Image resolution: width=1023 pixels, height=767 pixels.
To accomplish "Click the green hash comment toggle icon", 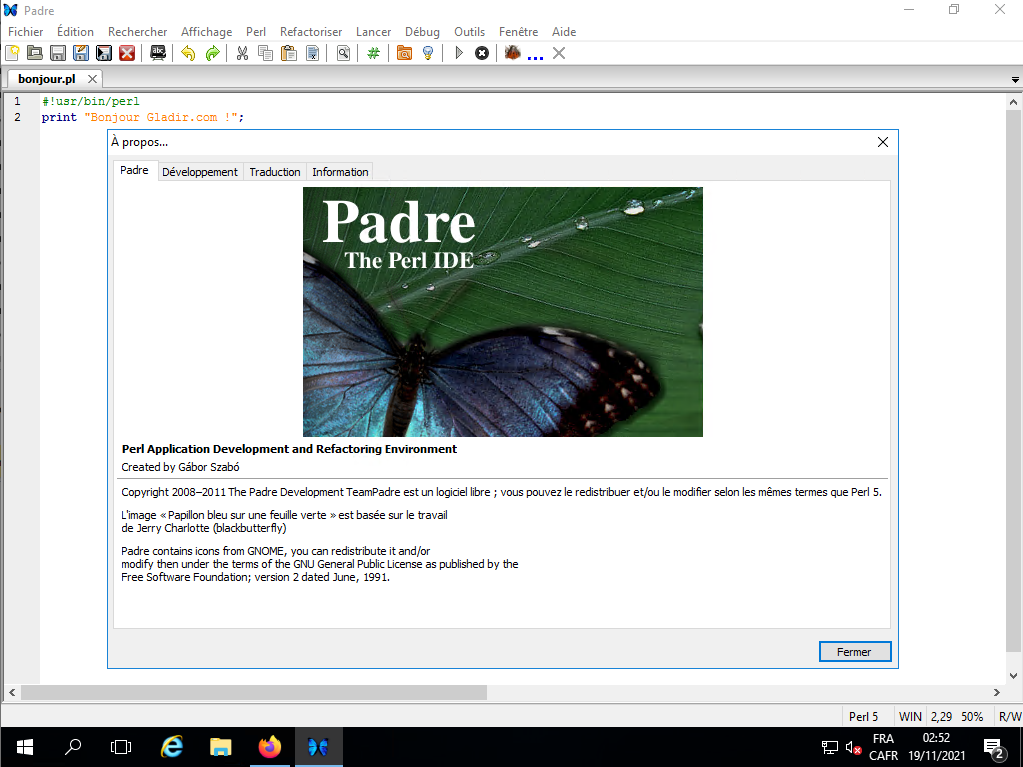I will 373,53.
